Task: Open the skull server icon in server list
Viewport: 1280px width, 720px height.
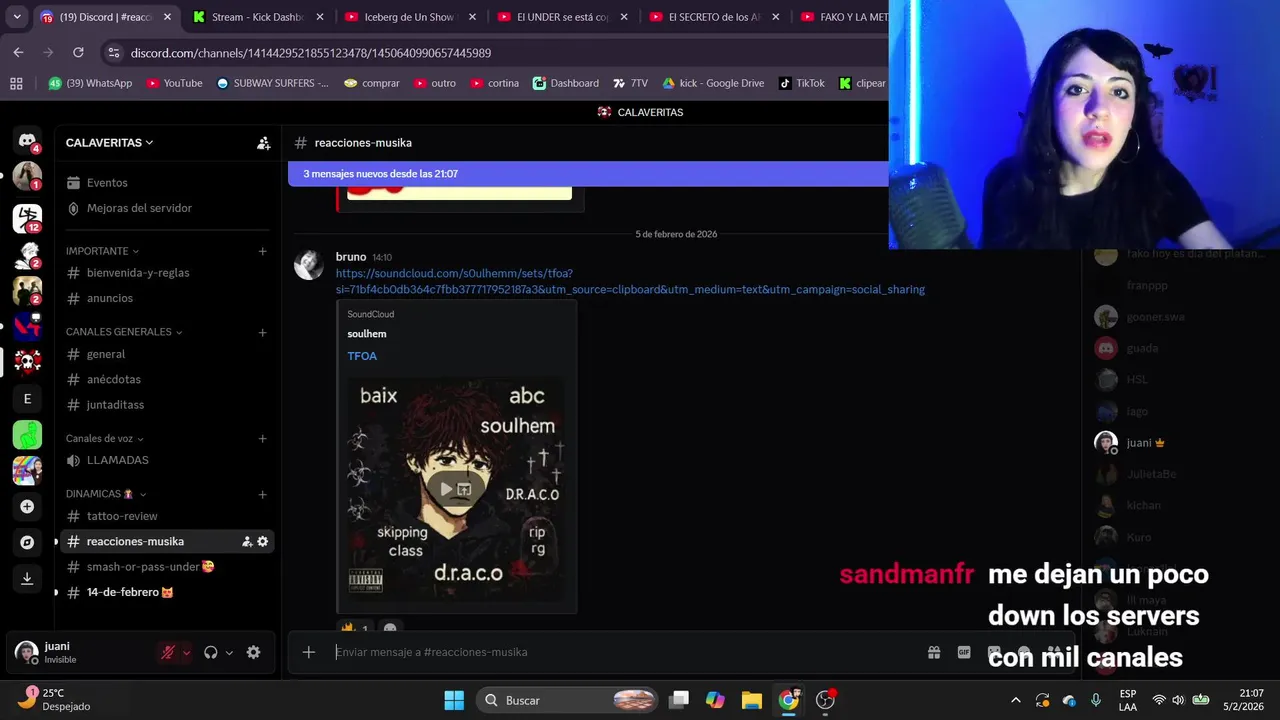Action: click(x=27, y=362)
